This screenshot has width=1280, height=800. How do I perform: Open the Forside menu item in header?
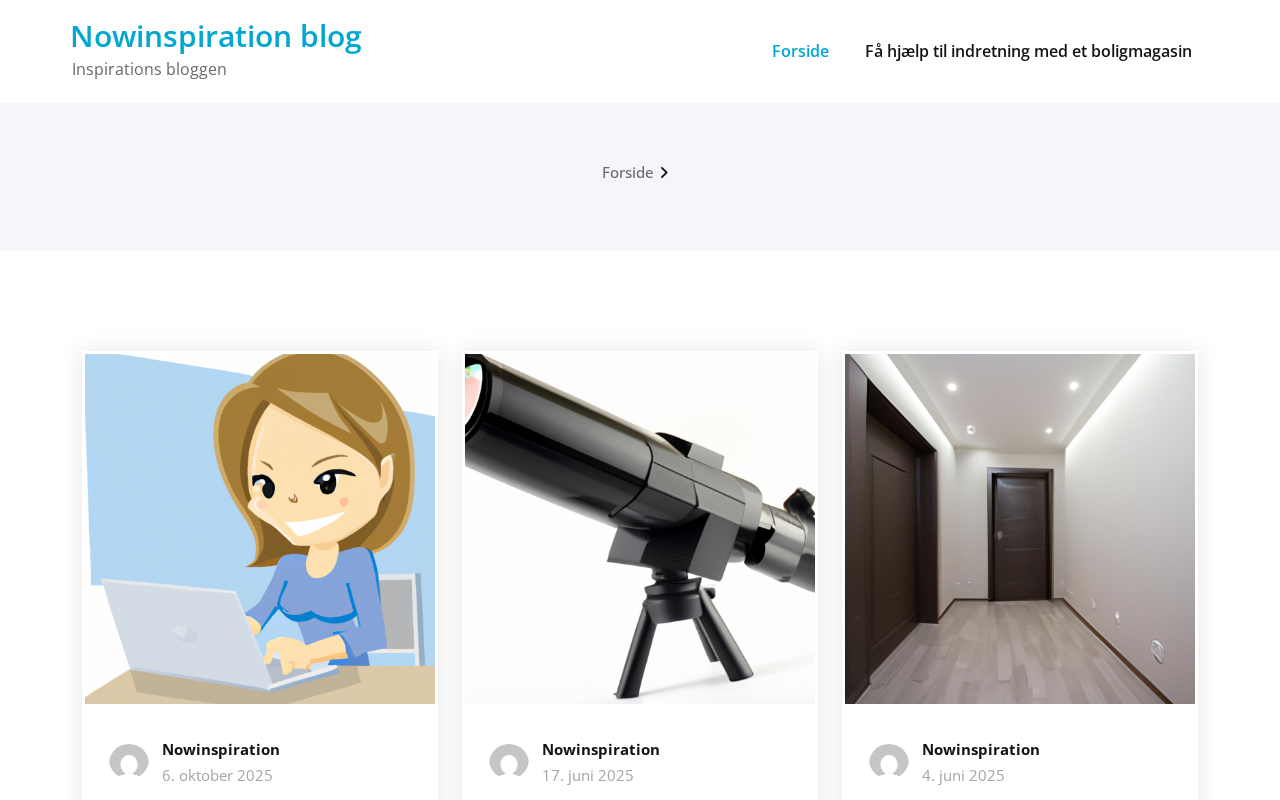pyautogui.click(x=800, y=51)
